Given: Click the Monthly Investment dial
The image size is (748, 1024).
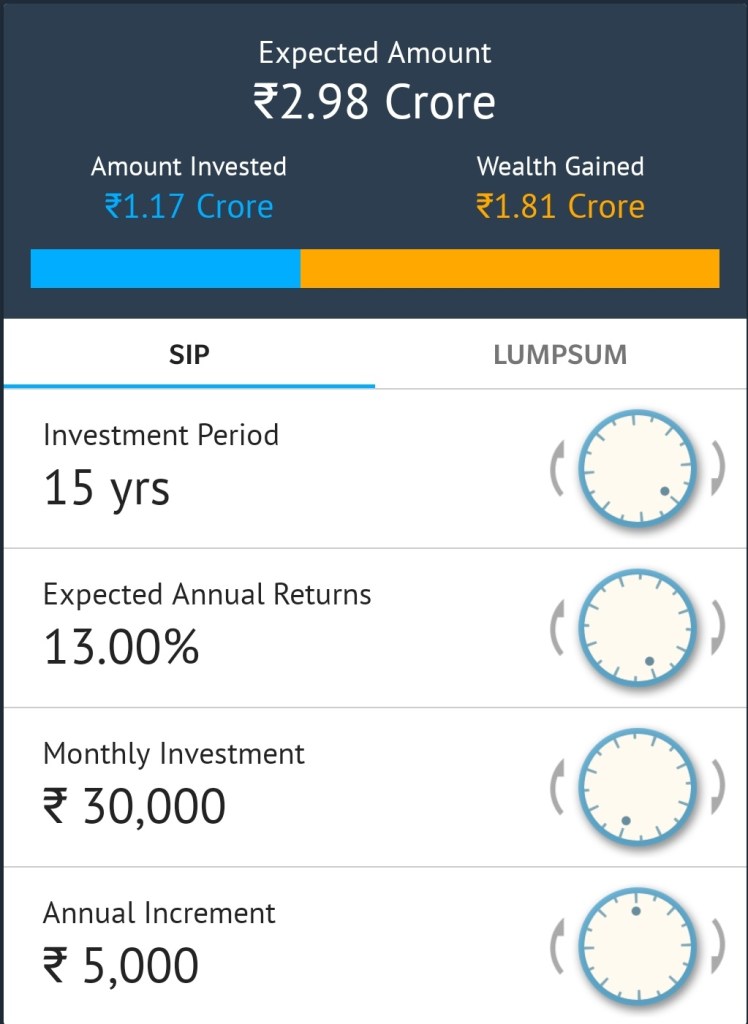Looking at the screenshot, I should (x=637, y=787).
